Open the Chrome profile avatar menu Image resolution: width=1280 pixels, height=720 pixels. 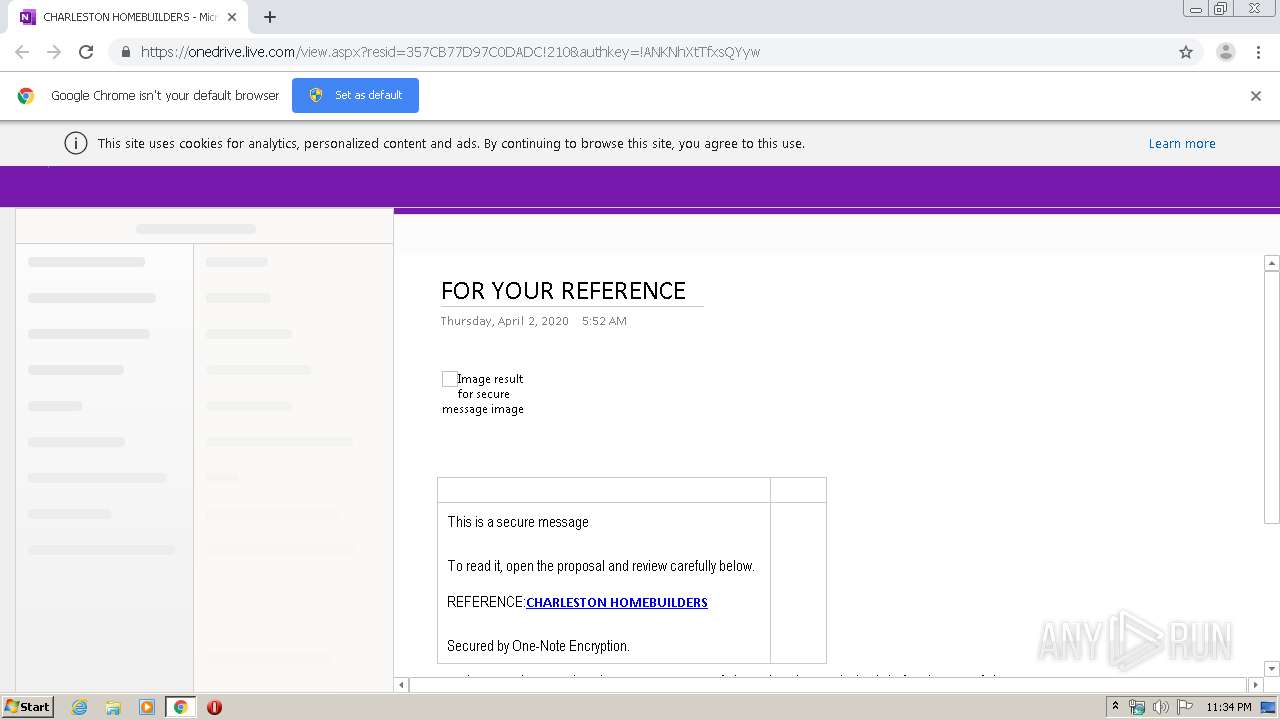click(1225, 52)
